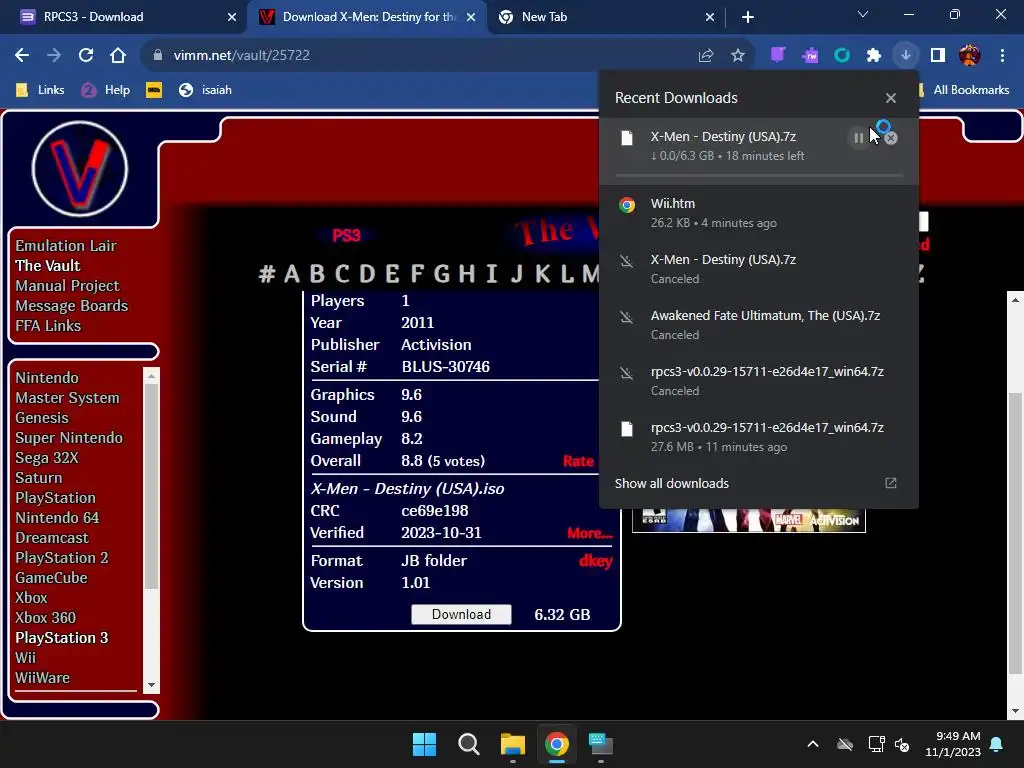The width and height of the screenshot is (1024, 768).
Task: Pause the X-Men Destiny download
Action: coord(858,138)
